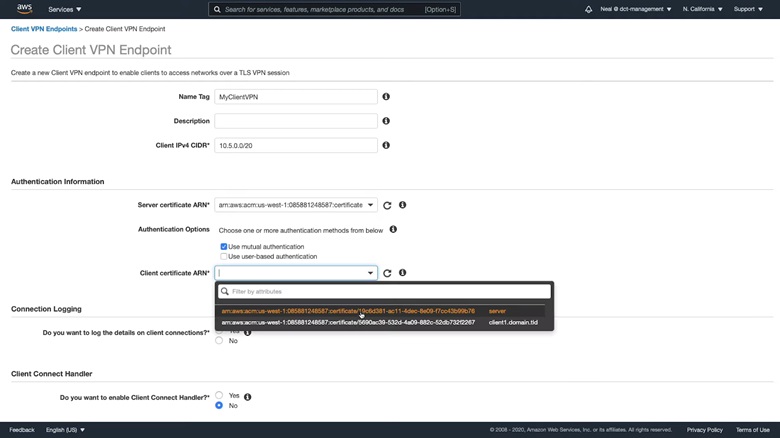Focus the top AWS search field

click(x=334, y=9)
